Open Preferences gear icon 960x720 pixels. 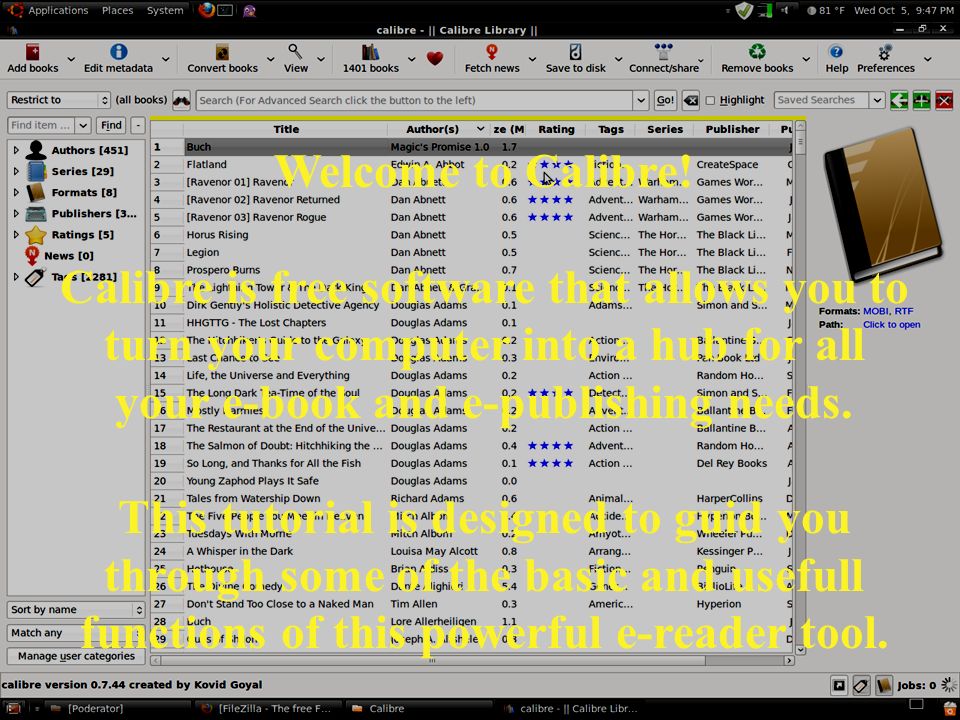click(x=885, y=51)
